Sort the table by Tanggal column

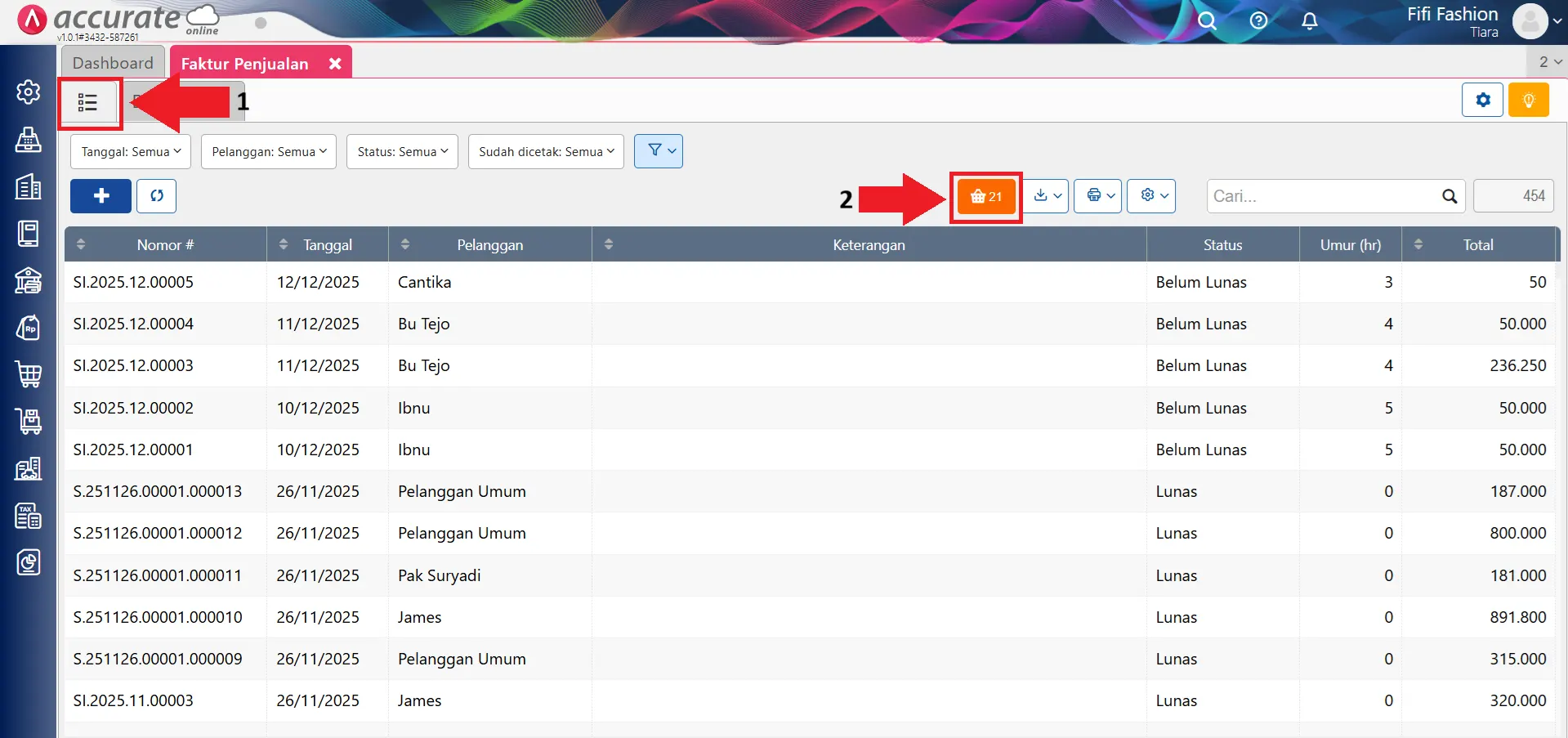327,244
